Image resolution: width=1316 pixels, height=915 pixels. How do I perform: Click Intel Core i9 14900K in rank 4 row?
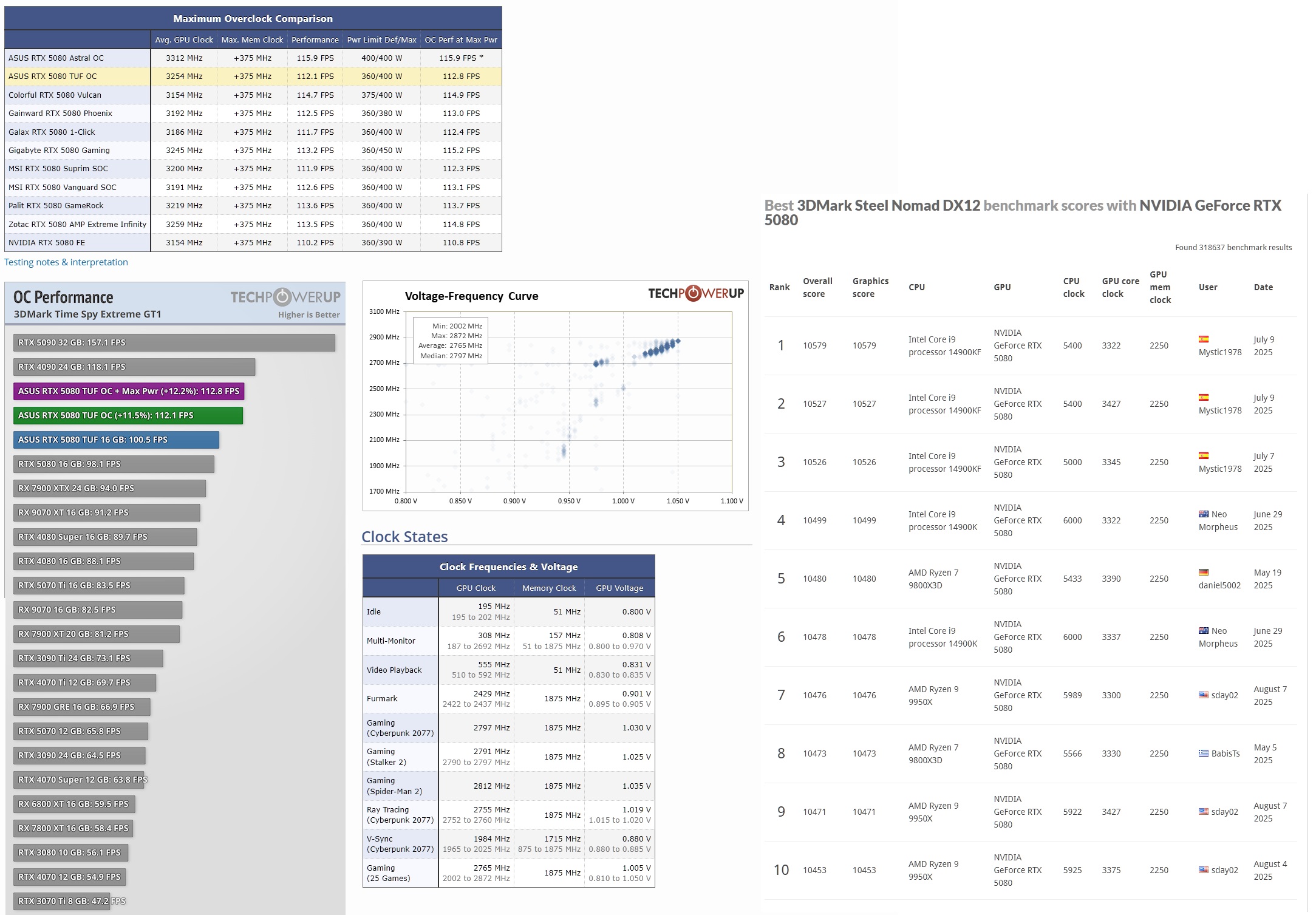pyautogui.click(x=943, y=520)
